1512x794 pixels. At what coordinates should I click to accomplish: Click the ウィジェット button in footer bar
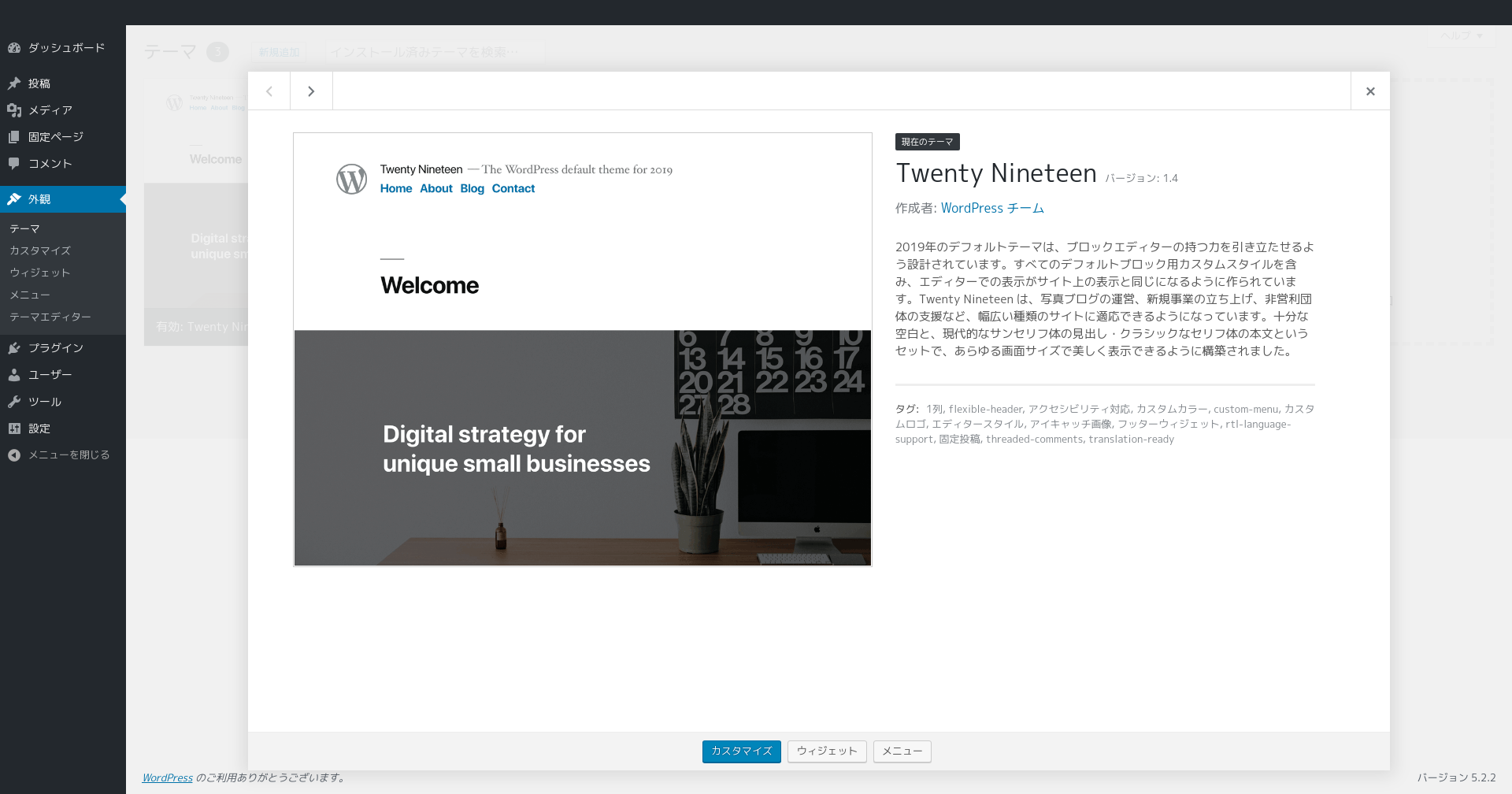(x=827, y=751)
